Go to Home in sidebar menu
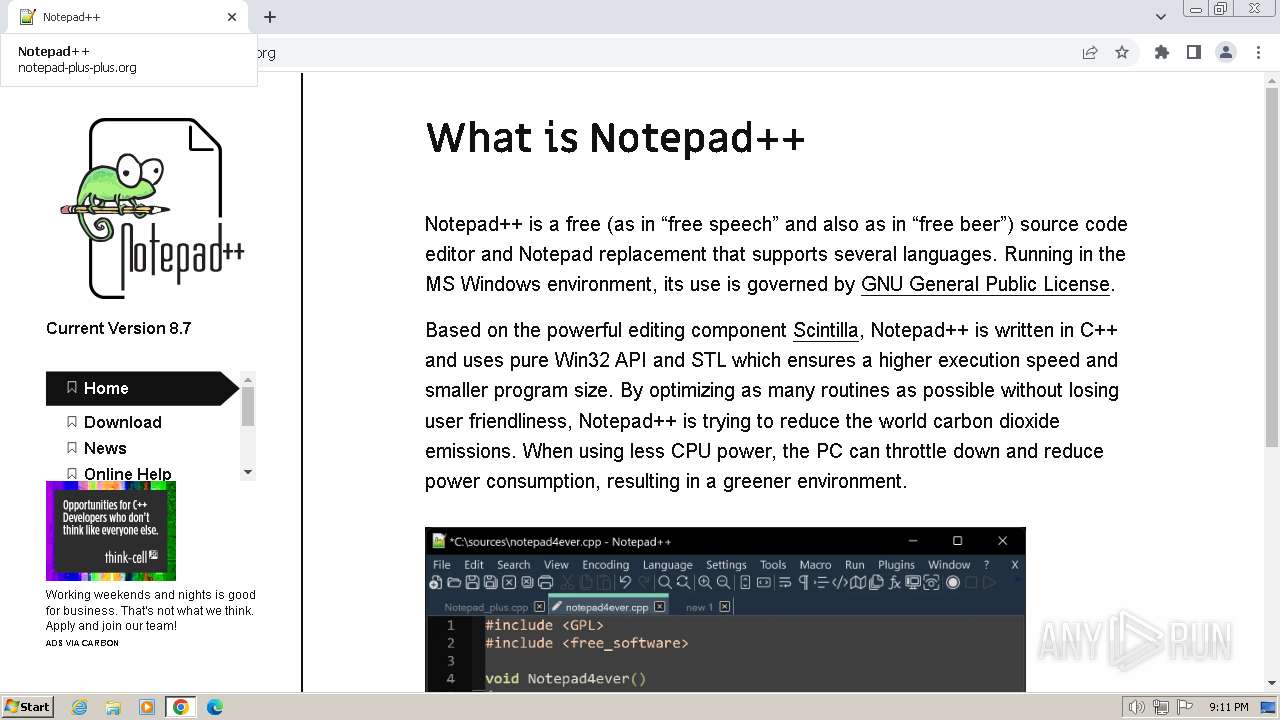Viewport: 1280px width, 720px height. point(142,388)
